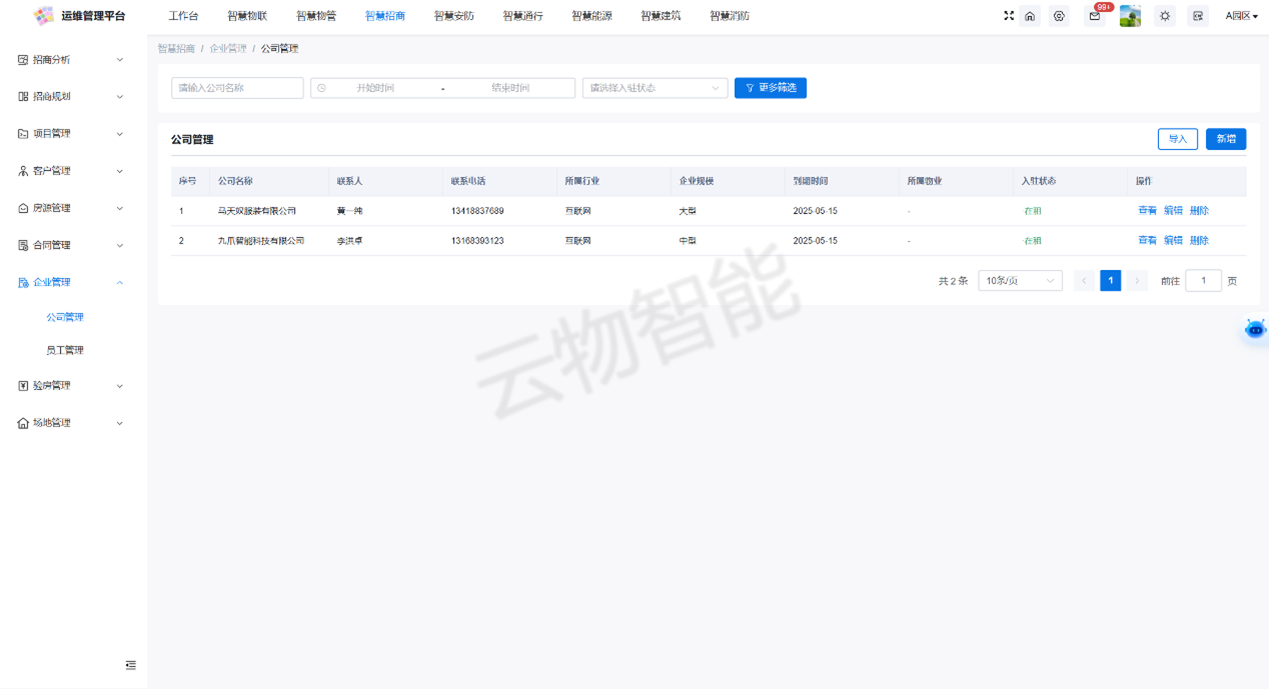Viewport: 1269px width, 689px height.
Task: Switch to the 智慧安防 top tab
Action: (x=454, y=16)
